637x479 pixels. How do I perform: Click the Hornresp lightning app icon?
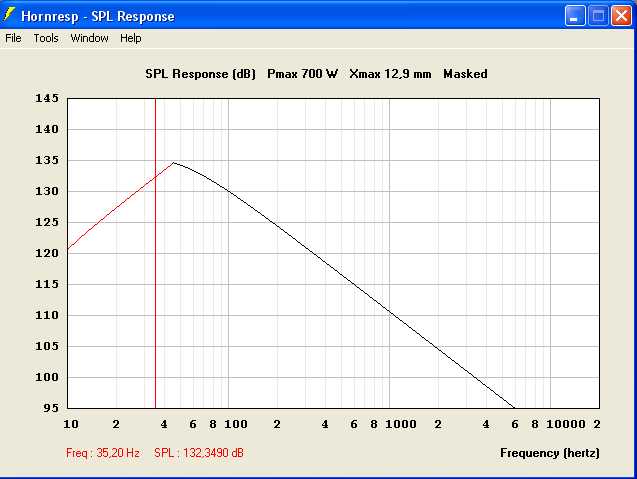pyautogui.click(x=8, y=15)
